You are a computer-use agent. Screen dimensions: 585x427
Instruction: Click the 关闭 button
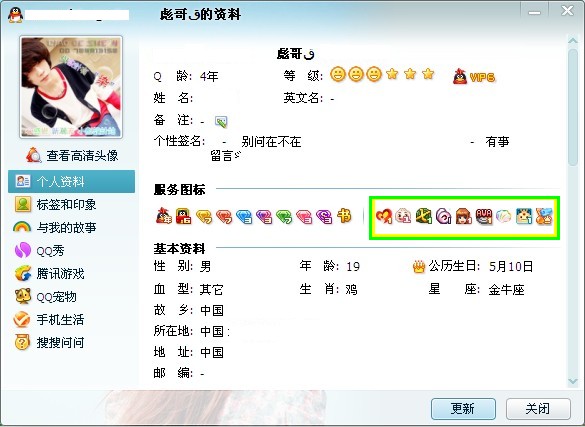pyautogui.click(x=538, y=409)
